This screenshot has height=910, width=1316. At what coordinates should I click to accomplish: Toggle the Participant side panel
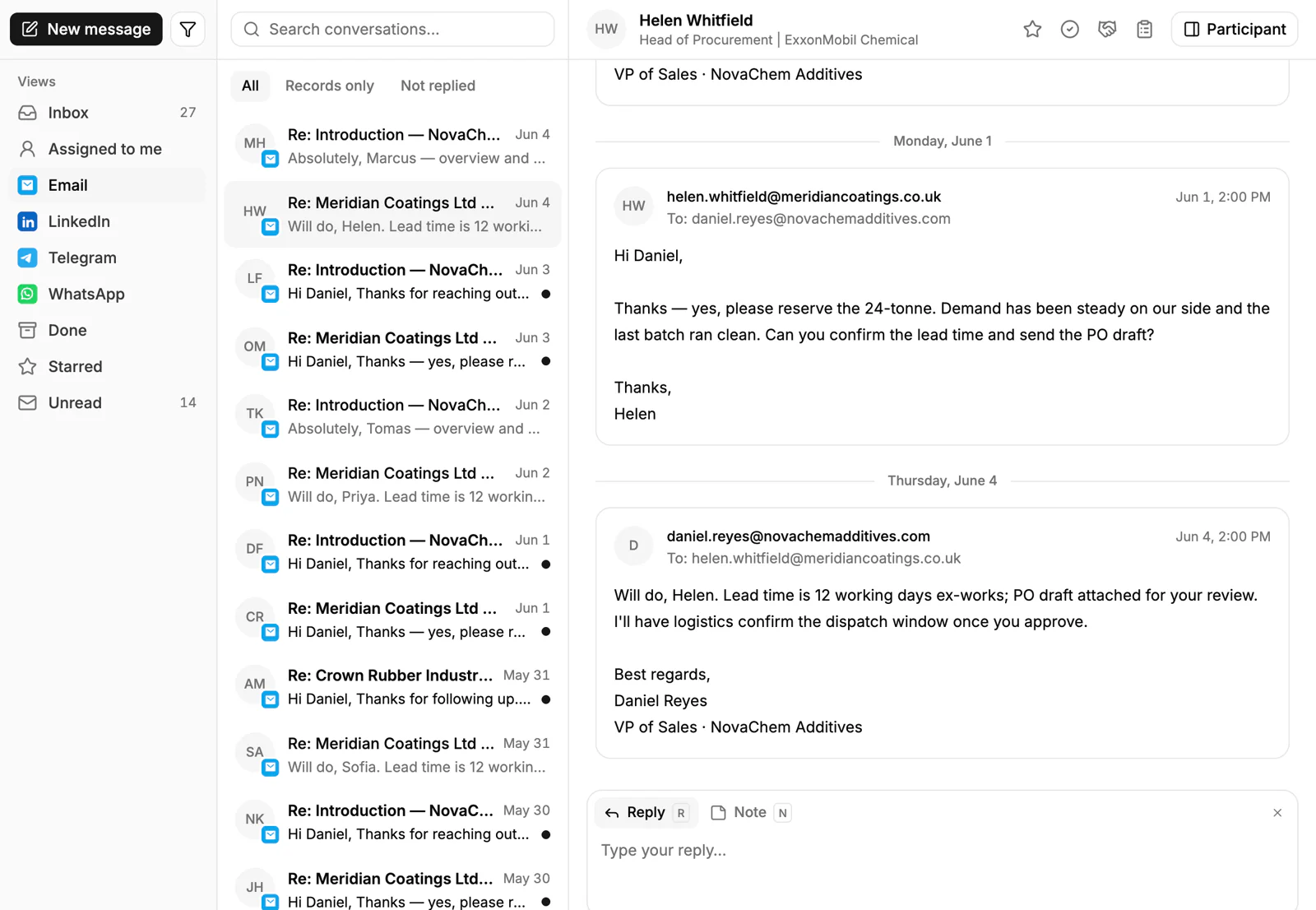(x=1235, y=30)
